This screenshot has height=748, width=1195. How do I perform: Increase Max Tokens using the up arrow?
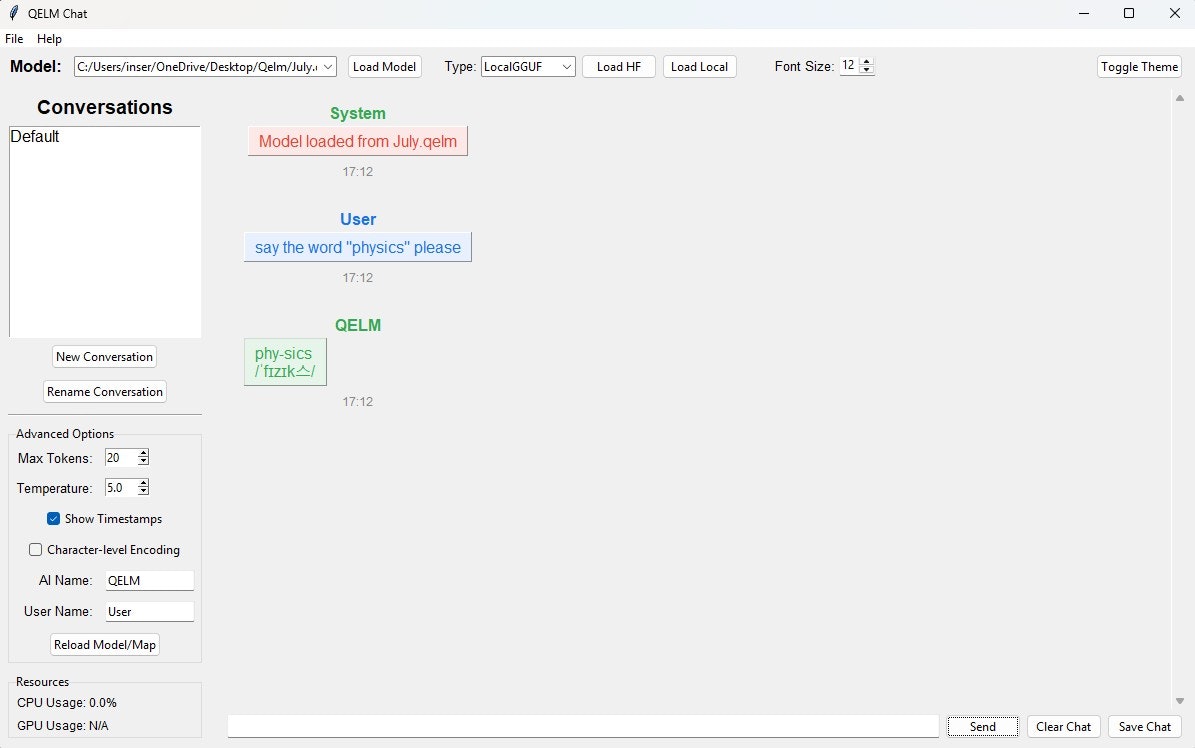pos(143,453)
